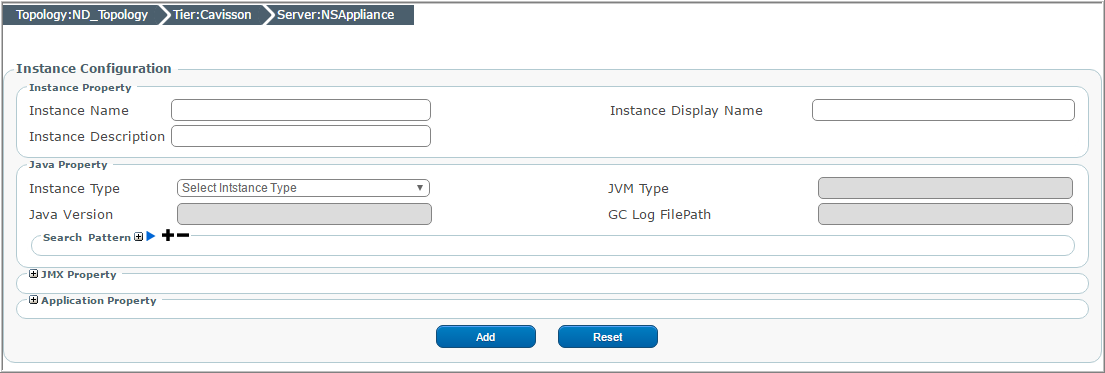Add a search pattern with the plus icon
The height and width of the screenshot is (373, 1105).
[168, 236]
